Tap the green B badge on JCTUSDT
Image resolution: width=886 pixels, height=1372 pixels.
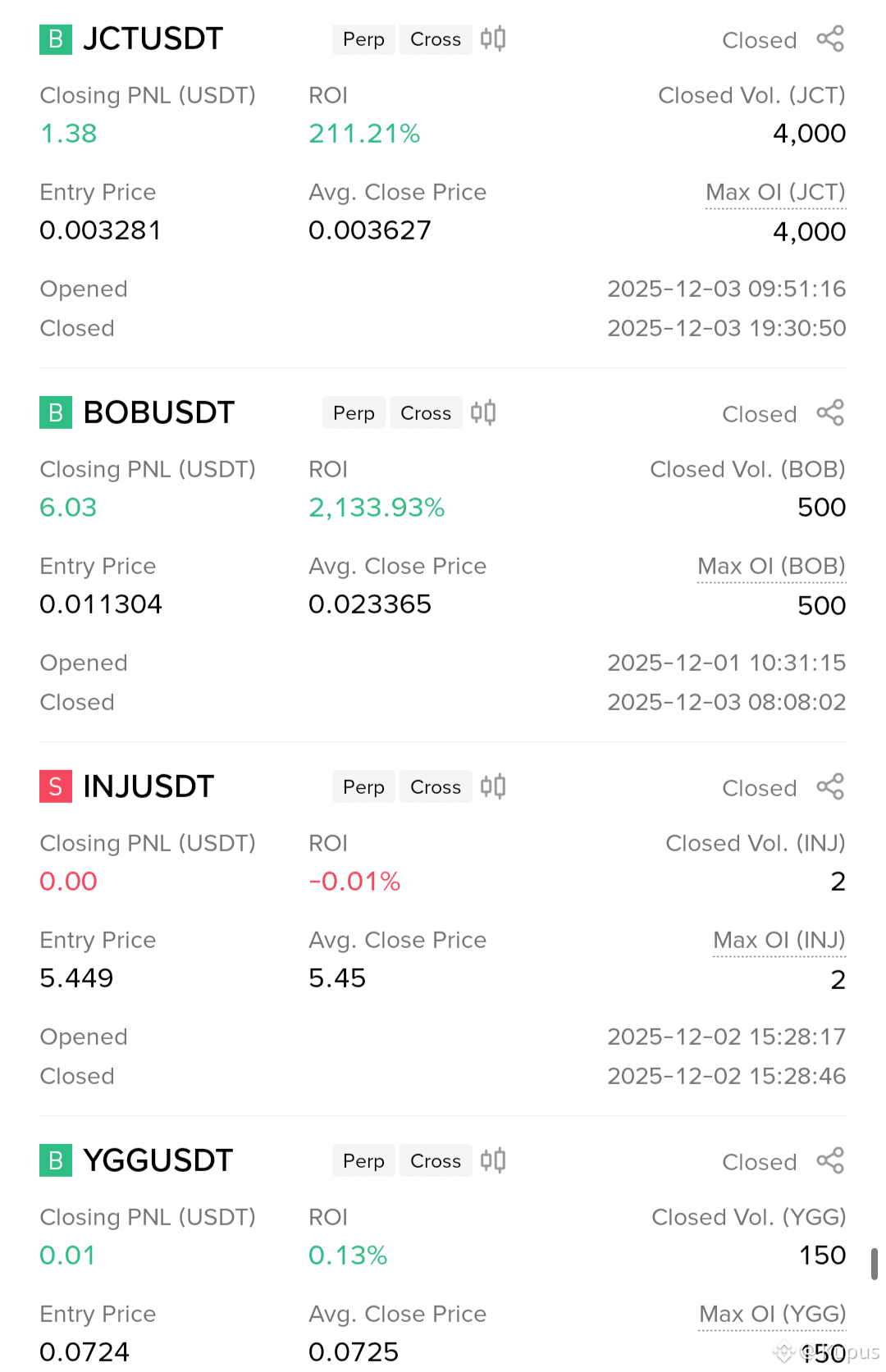pos(56,39)
